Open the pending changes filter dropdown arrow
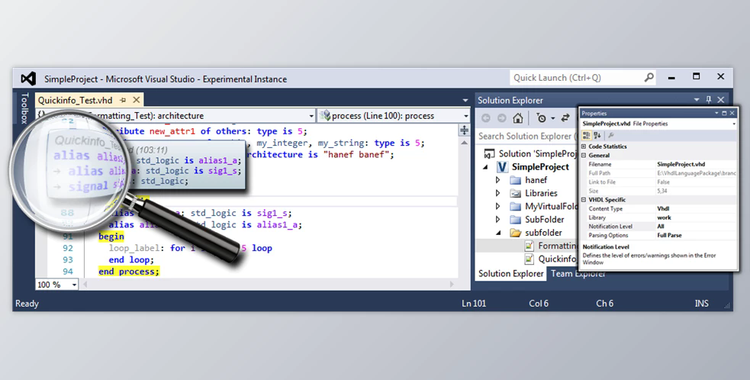The height and width of the screenshot is (380, 750). click(552, 119)
